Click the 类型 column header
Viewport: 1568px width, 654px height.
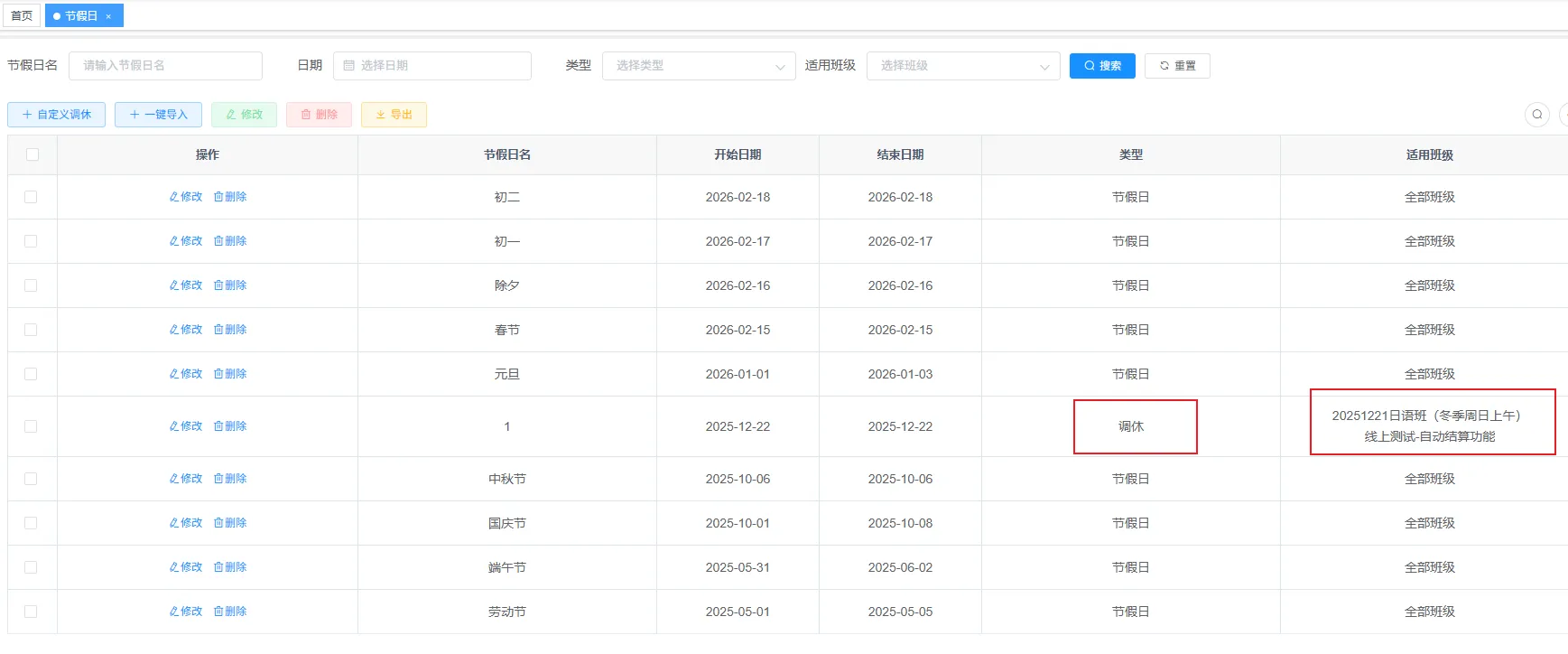click(1131, 155)
